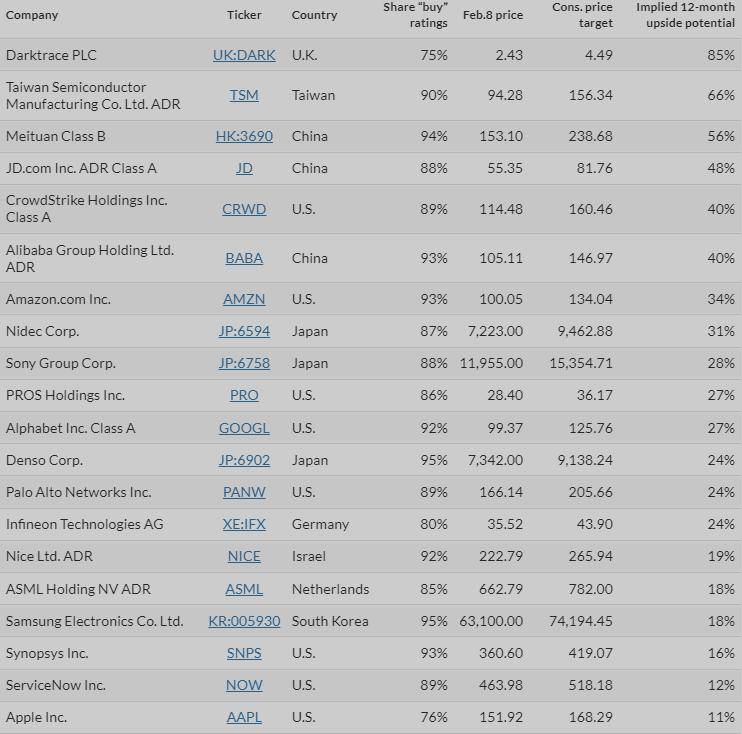Screen dimensions: 742x734
Task: Open the NICE ticker link
Action: tap(244, 556)
